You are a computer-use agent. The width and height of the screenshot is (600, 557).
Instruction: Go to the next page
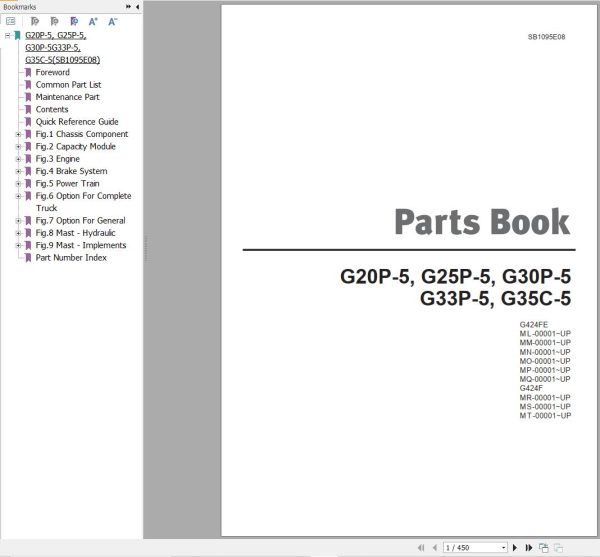tap(515, 547)
